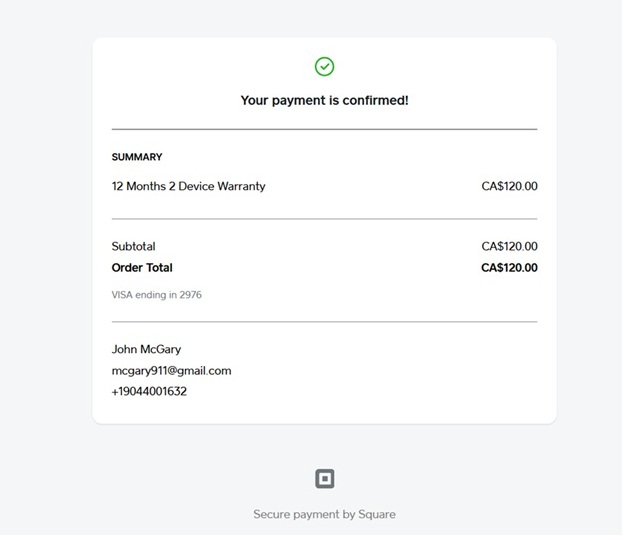This screenshot has height=540, width=624.
Task: Click the word VISA in payment method
Action: (123, 295)
